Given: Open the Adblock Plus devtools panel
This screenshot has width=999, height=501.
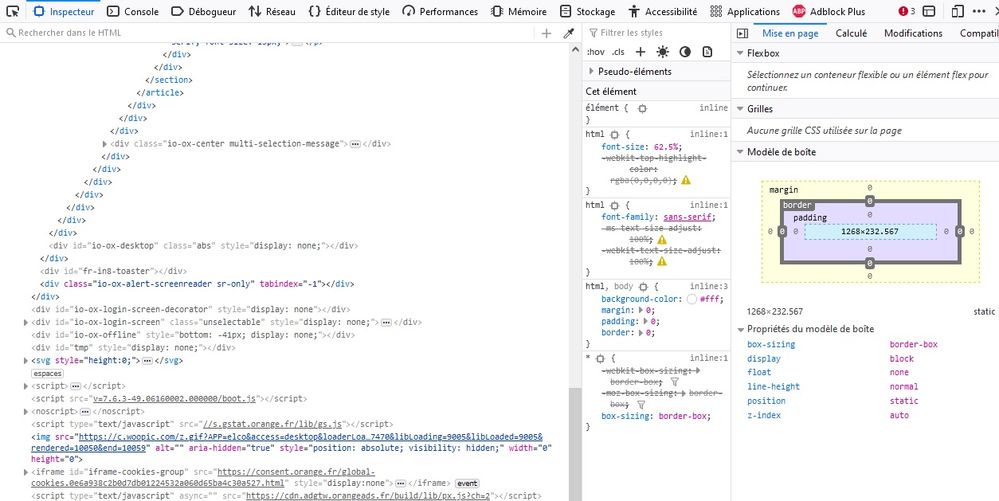Looking at the screenshot, I should [829, 11].
